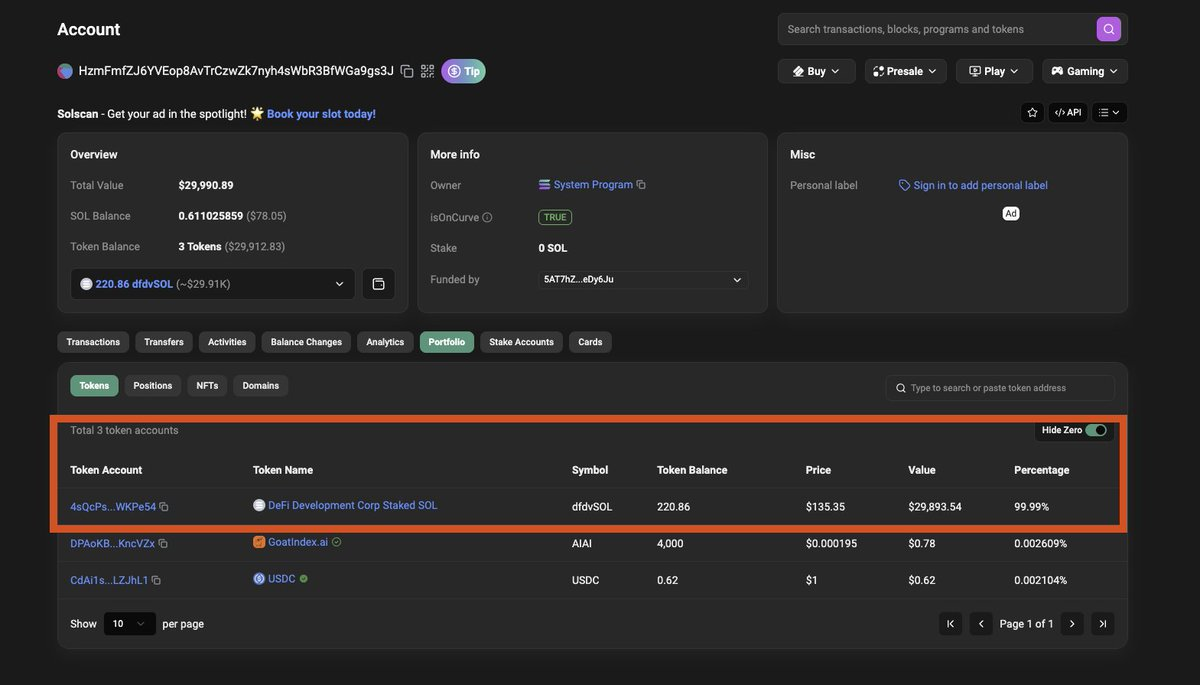Click the purple search magnifier button
Screen dimensions: 1200x685
(x=1108, y=29)
